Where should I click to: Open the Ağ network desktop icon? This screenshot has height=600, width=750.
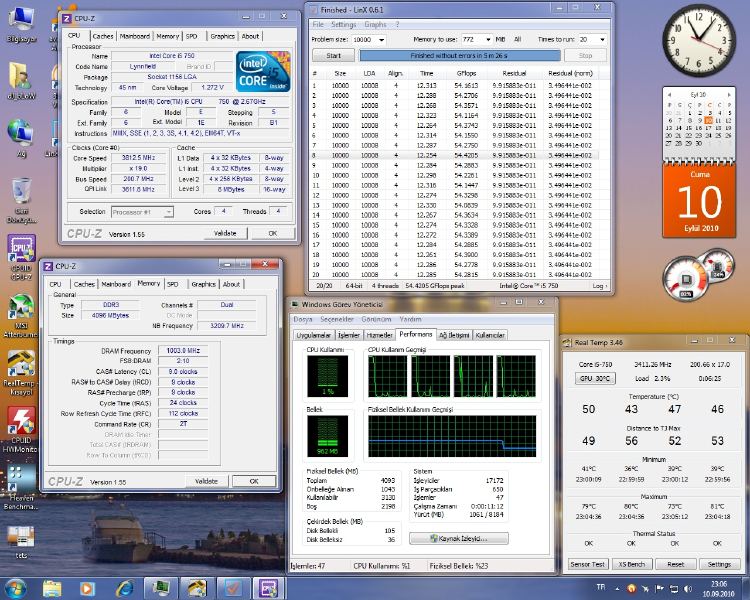click(x=22, y=138)
